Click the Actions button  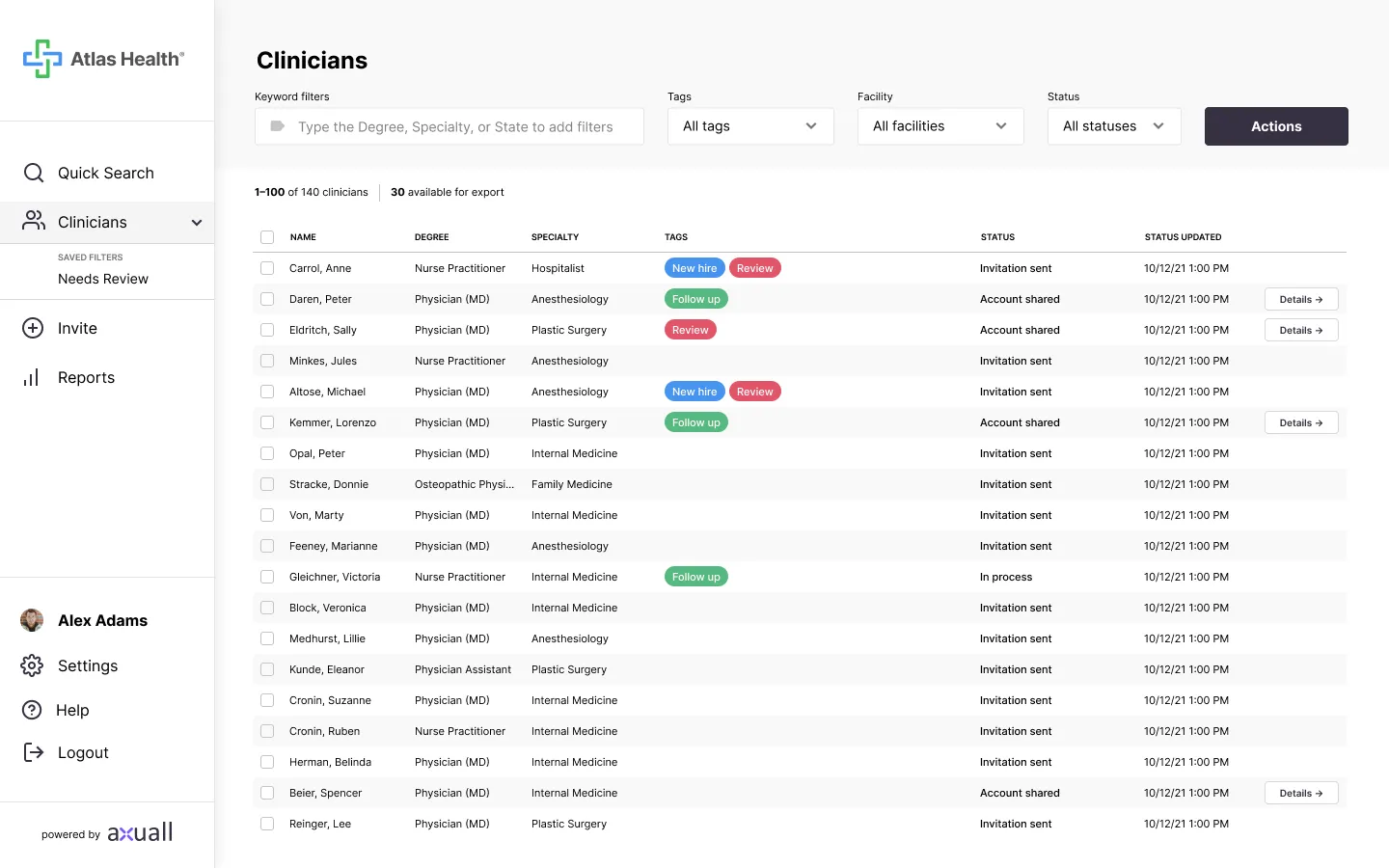1275,126
